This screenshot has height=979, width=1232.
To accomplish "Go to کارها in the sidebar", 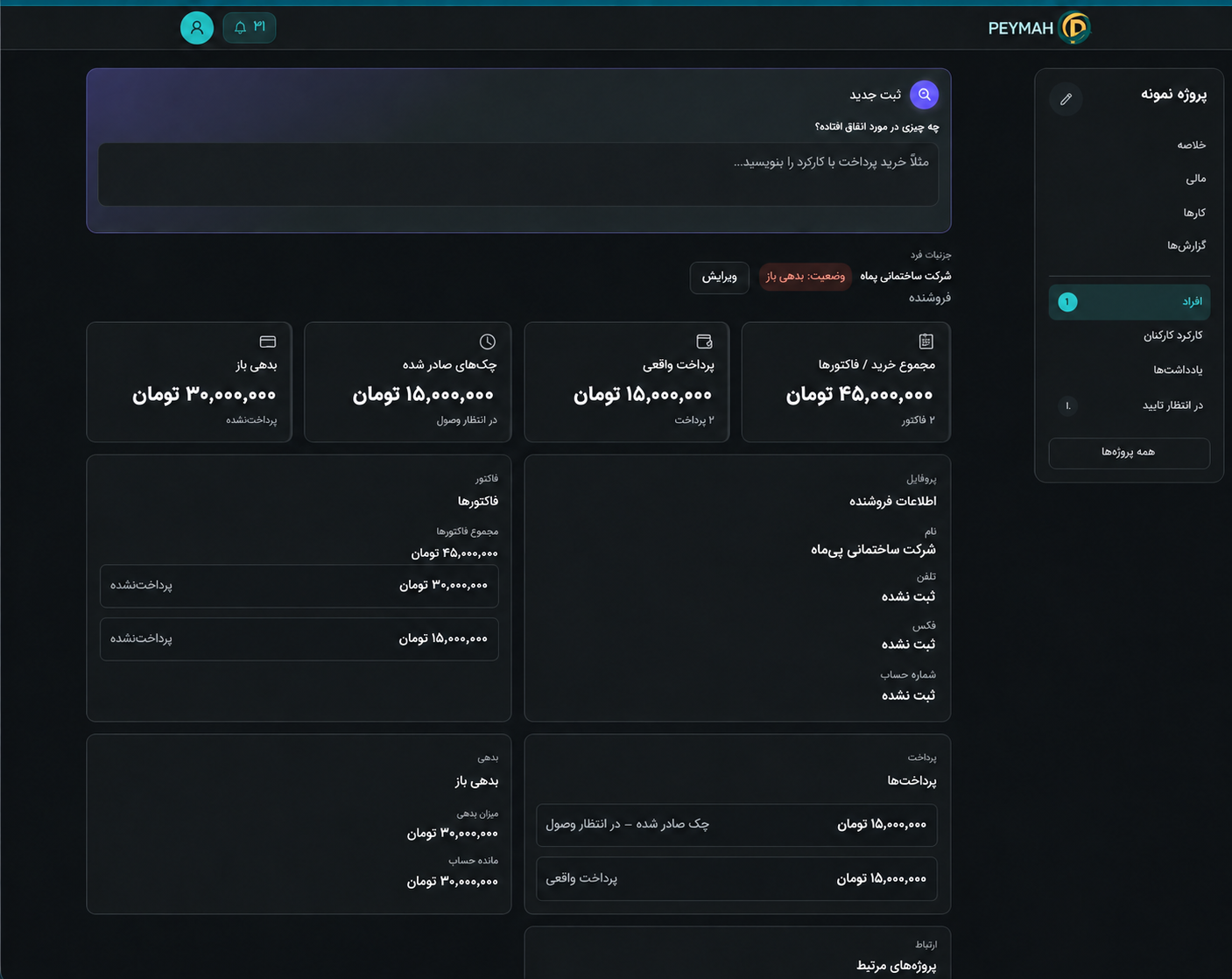I will point(1194,213).
